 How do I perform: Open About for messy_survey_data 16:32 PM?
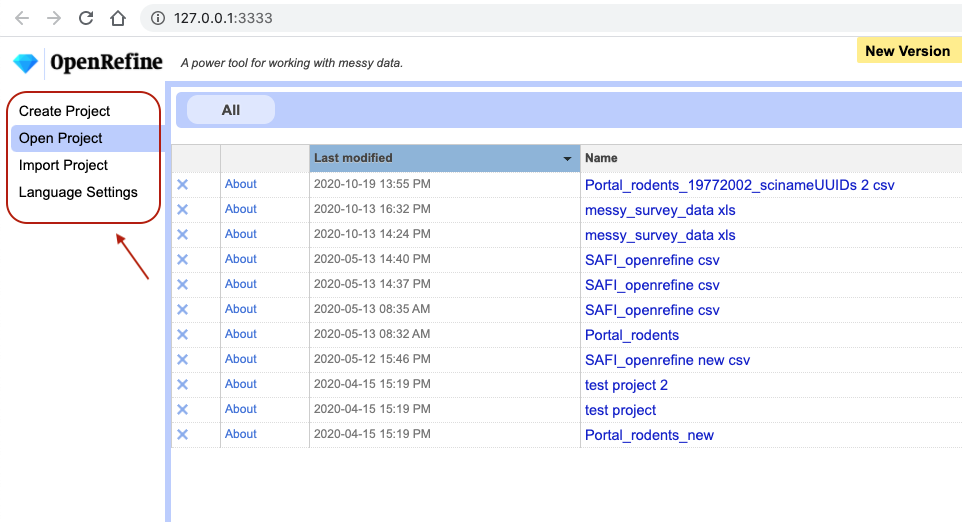click(240, 209)
